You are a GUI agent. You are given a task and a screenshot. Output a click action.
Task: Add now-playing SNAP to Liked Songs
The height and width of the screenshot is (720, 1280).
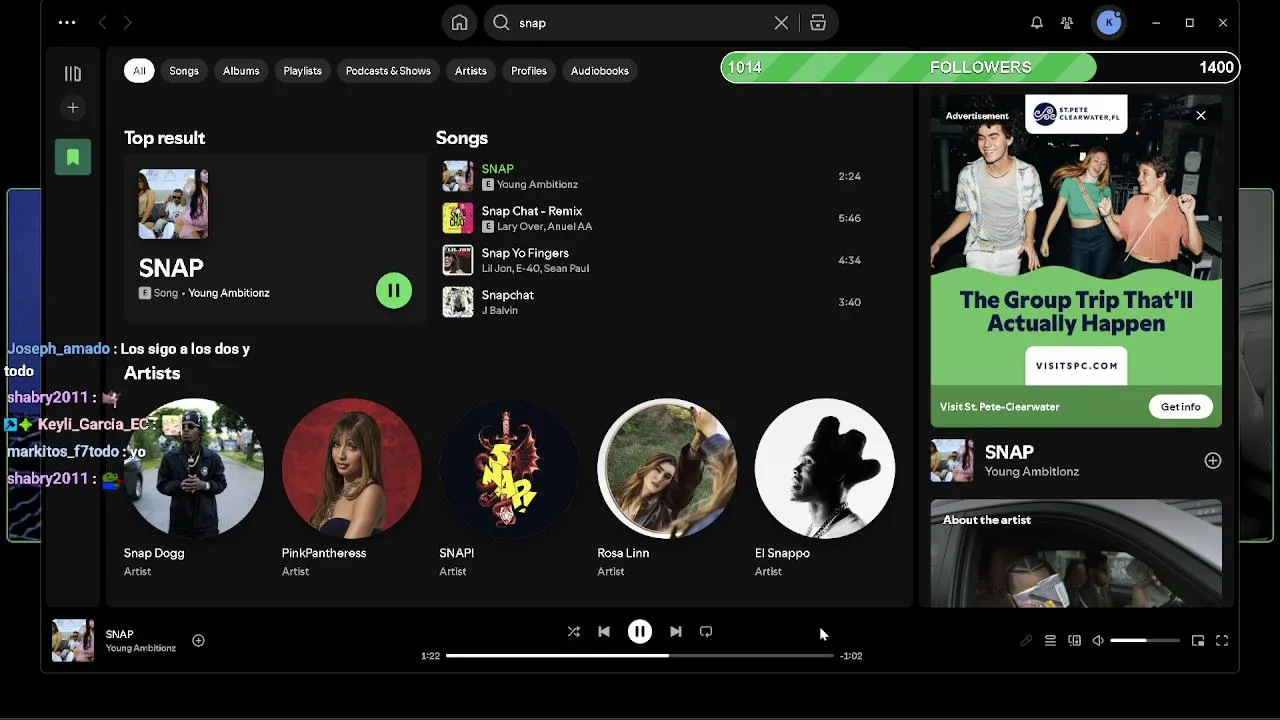tap(198, 641)
